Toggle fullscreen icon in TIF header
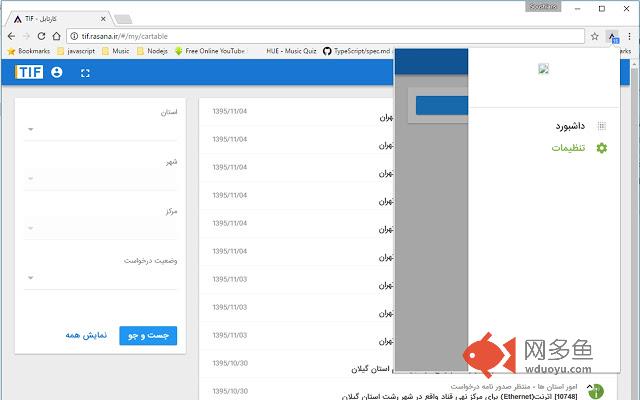 point(85,73)
